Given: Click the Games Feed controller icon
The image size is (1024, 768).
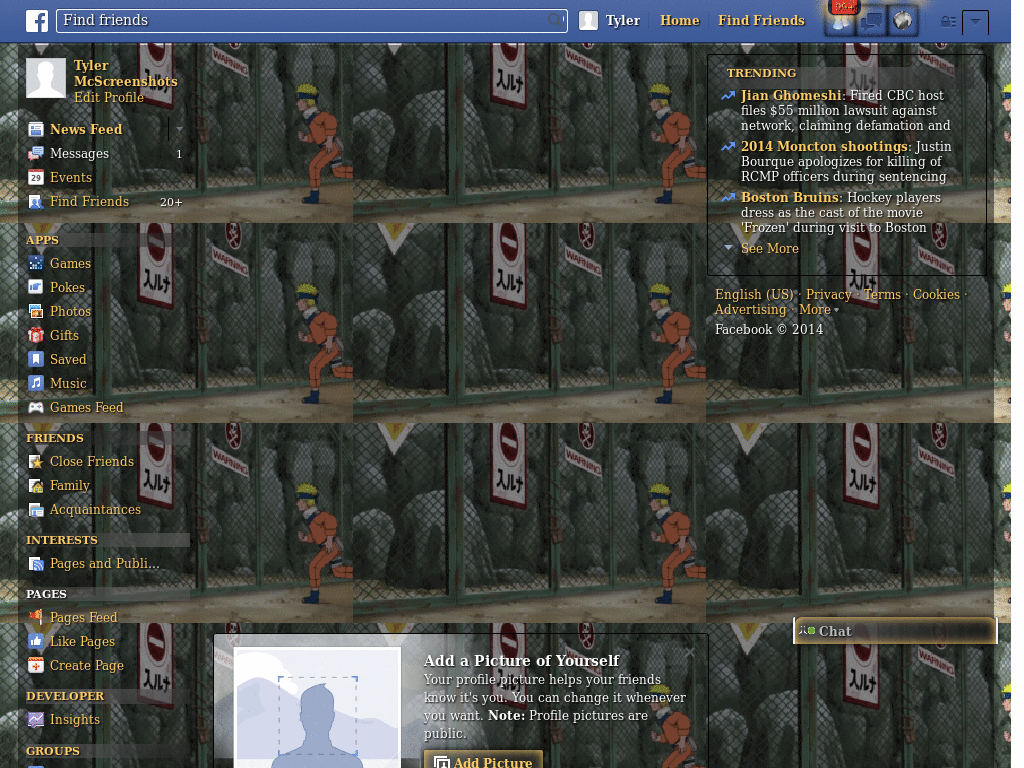Looking at the screenshot, I should (36, 408).
